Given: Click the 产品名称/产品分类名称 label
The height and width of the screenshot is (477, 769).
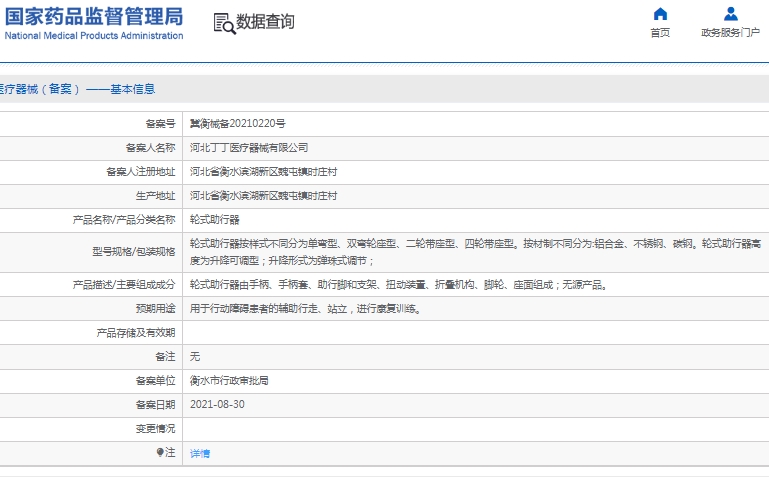Looking at the screenshot, I should point(124,220).
